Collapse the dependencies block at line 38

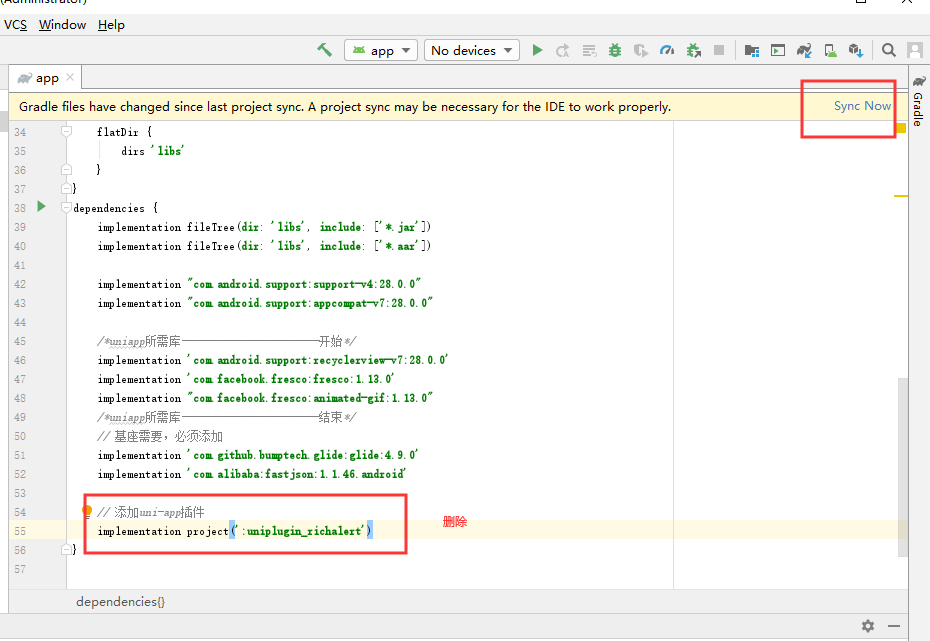(66, 208)
